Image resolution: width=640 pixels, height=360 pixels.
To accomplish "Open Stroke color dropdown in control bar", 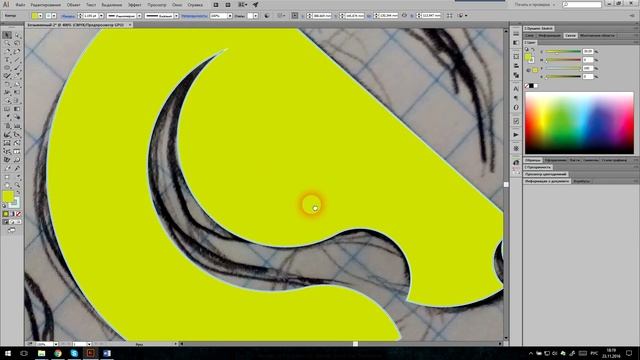I will (x=54, y=16).
